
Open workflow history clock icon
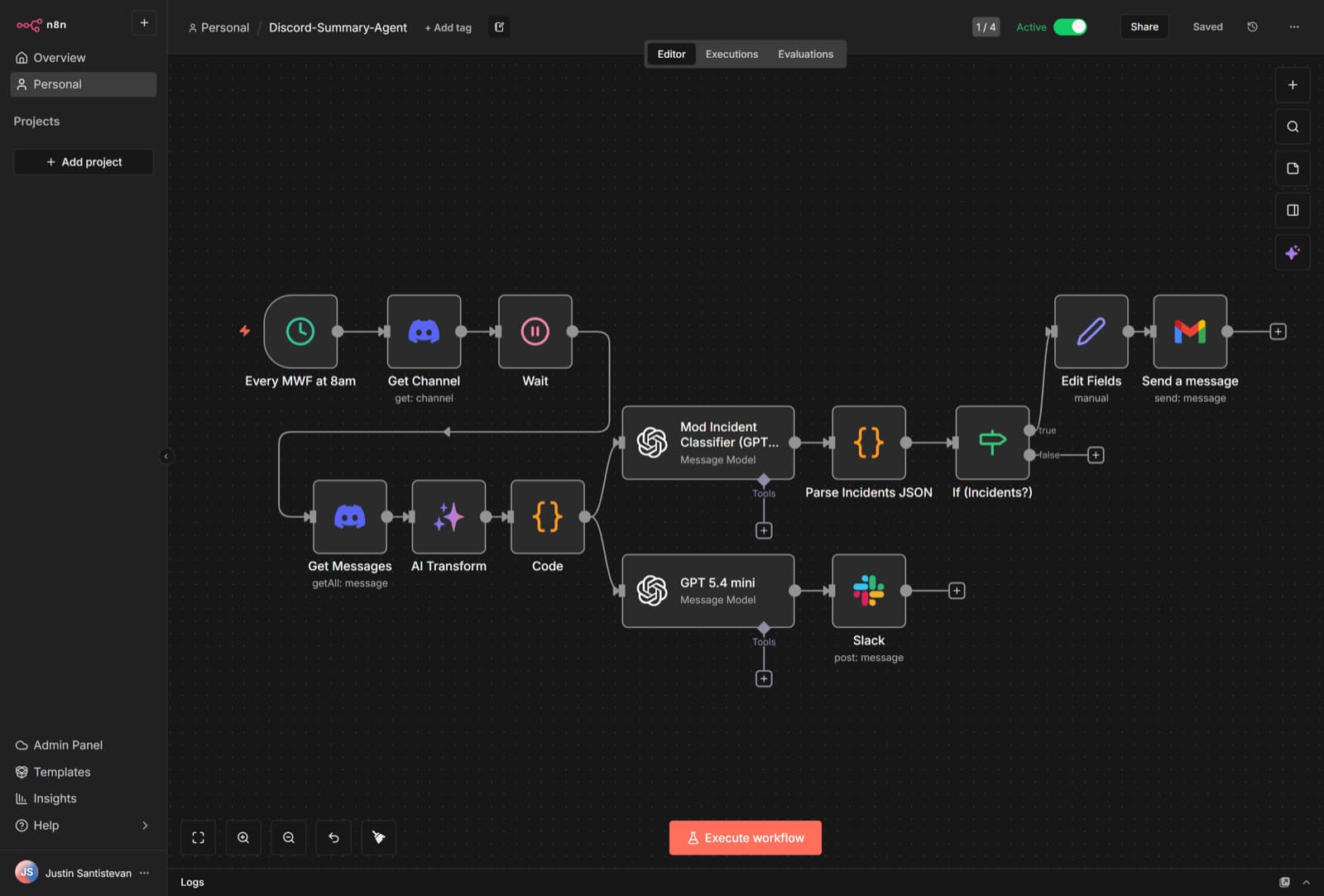(x=1253, y=26)
